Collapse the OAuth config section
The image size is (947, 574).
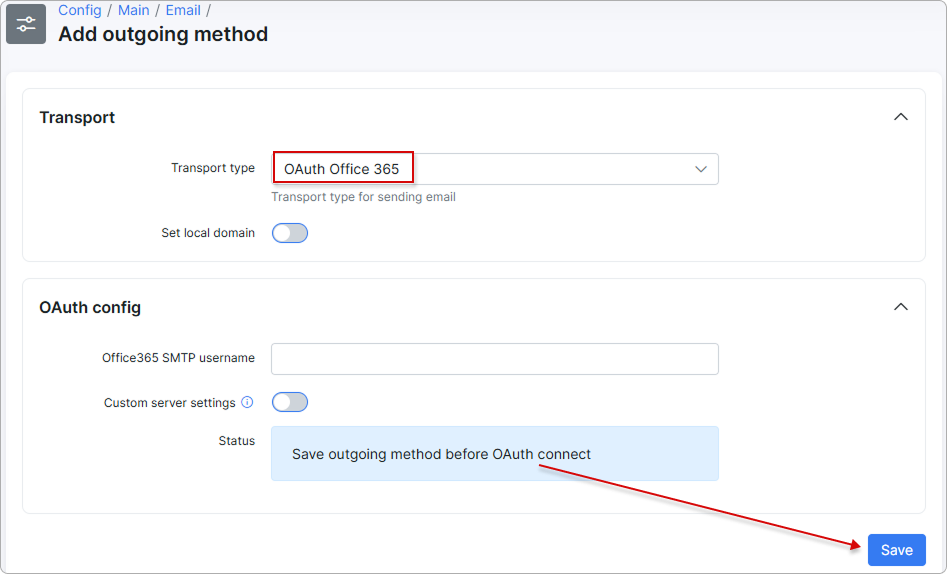900,307
